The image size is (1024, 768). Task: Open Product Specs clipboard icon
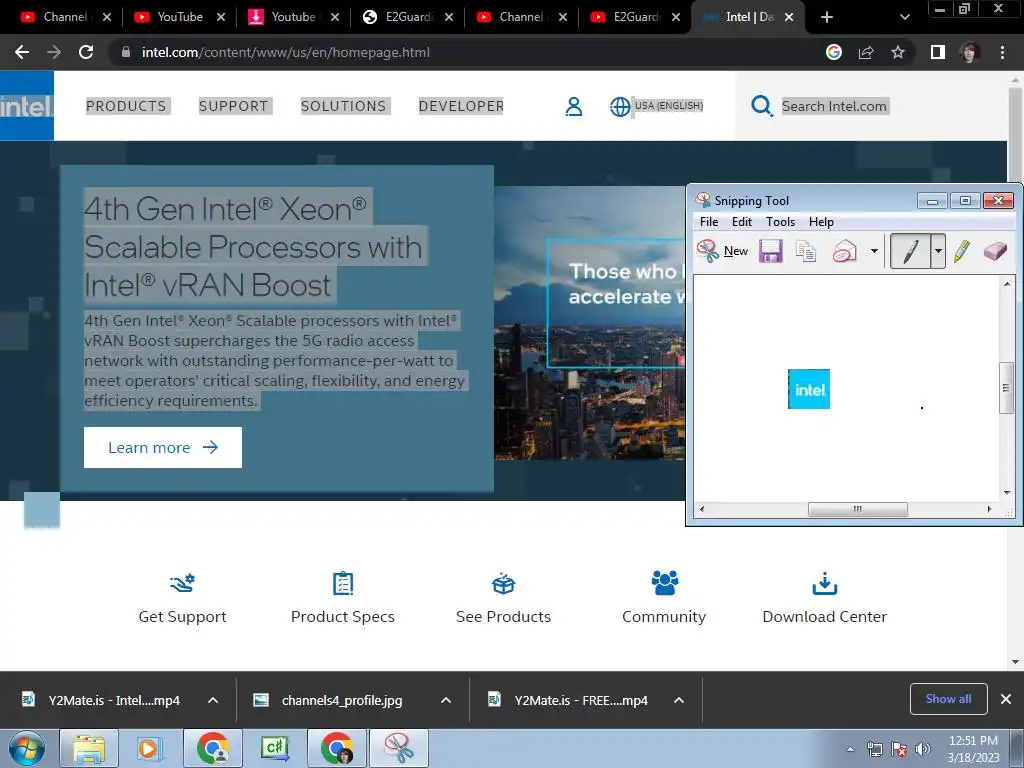[343, 583]
